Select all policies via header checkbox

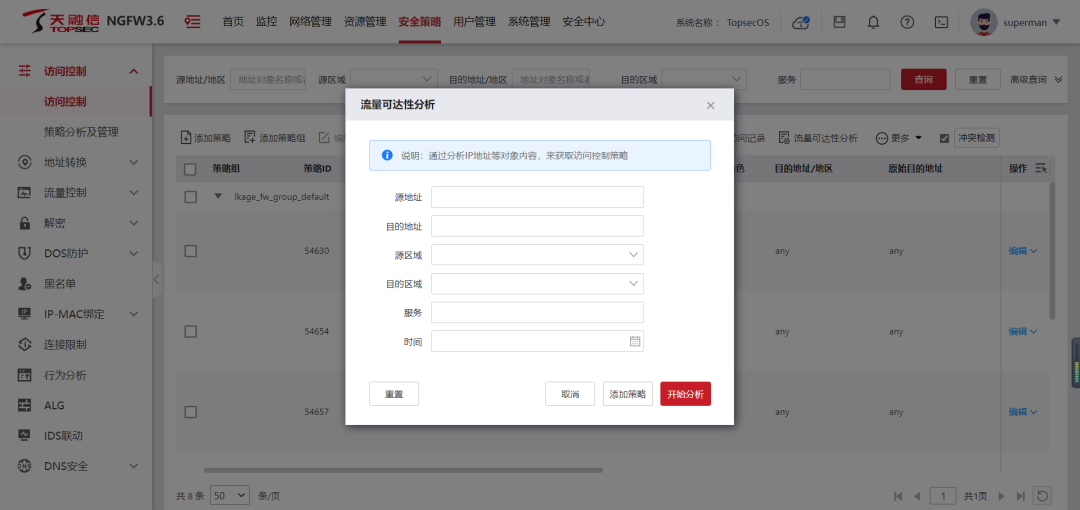coord(191,169)
